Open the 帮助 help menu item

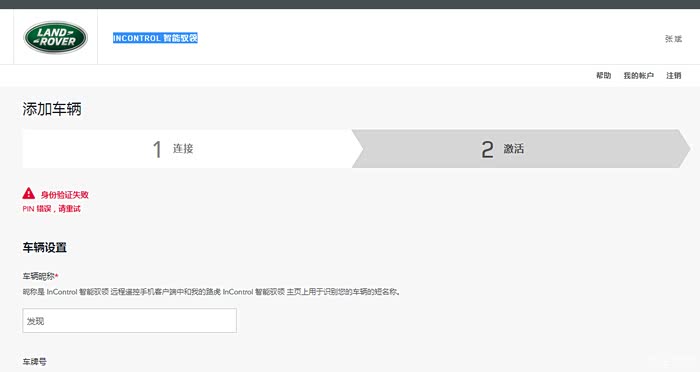point(604,75)
